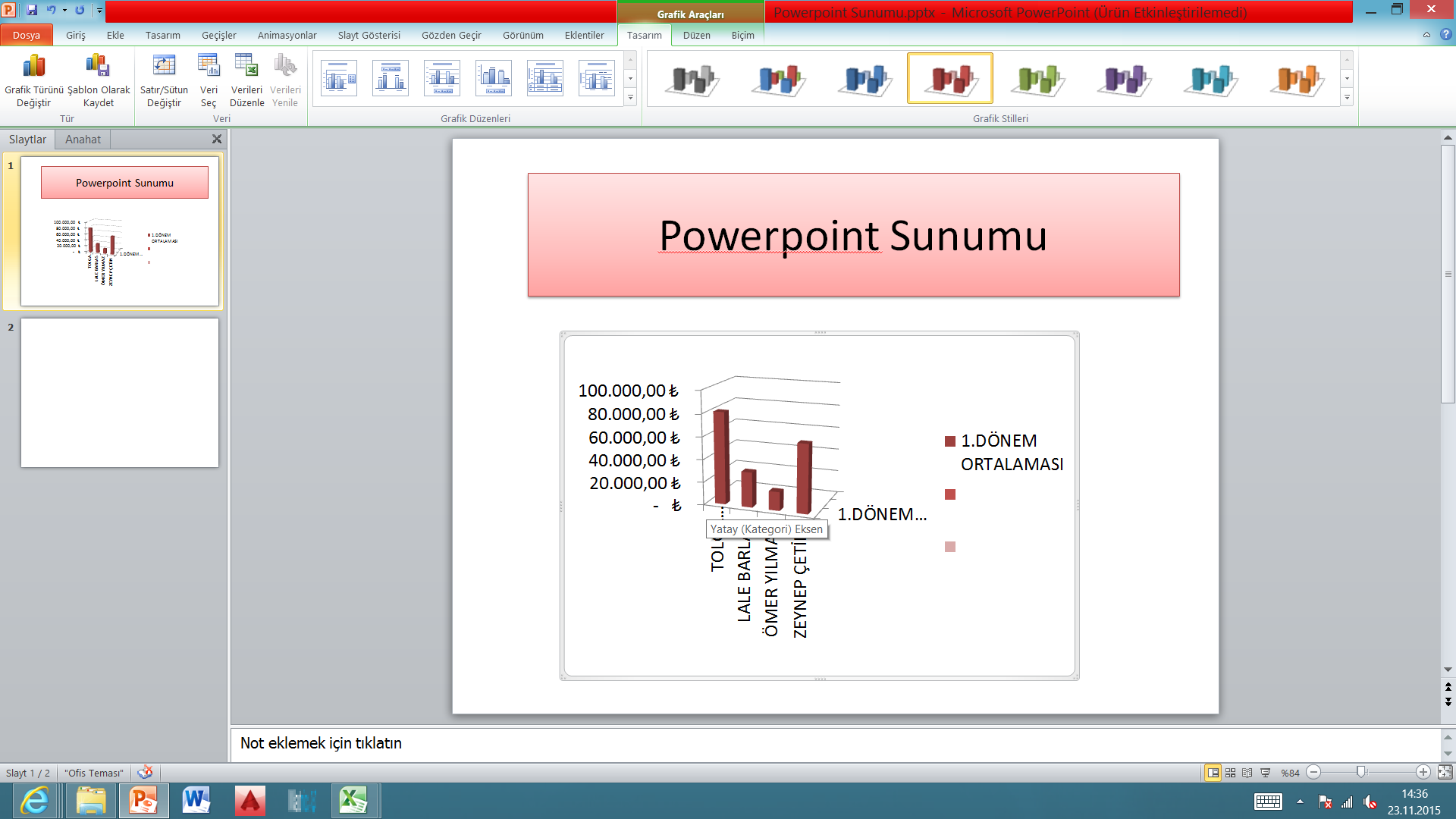The height and width of the screenshot is (819, 1456).
Task: Apply the red chart style
Action: coord(950,78)
